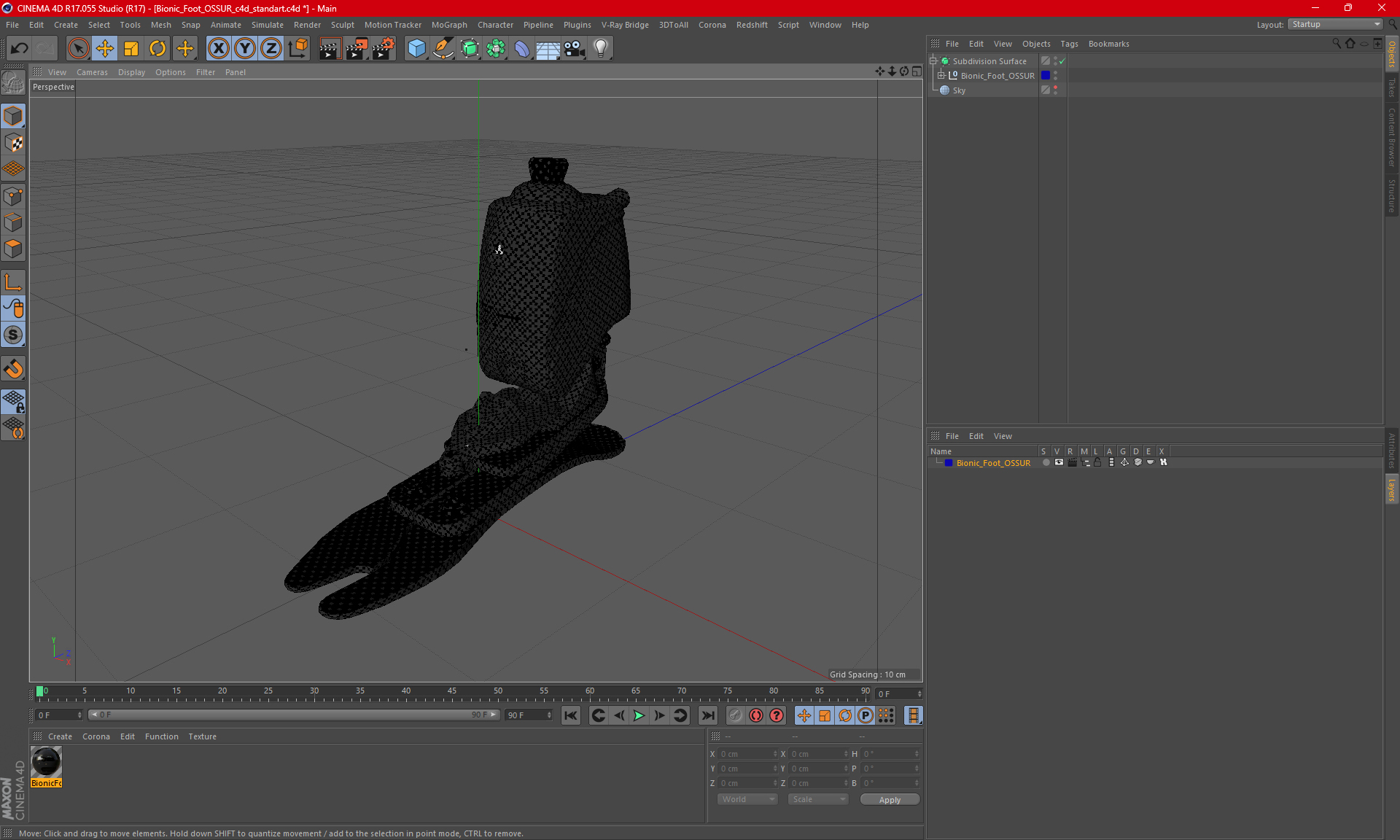This screenshot has height=840, width=1400.
Task: Click the Undo arrow icon
Action: coord(20,49)
